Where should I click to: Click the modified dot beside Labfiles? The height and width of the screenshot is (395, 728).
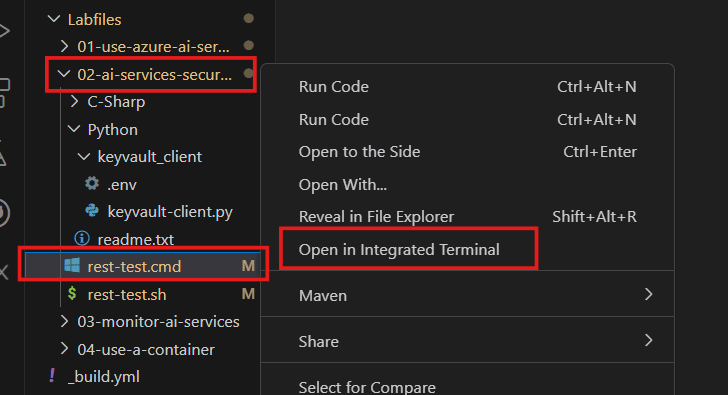point(249,18)
